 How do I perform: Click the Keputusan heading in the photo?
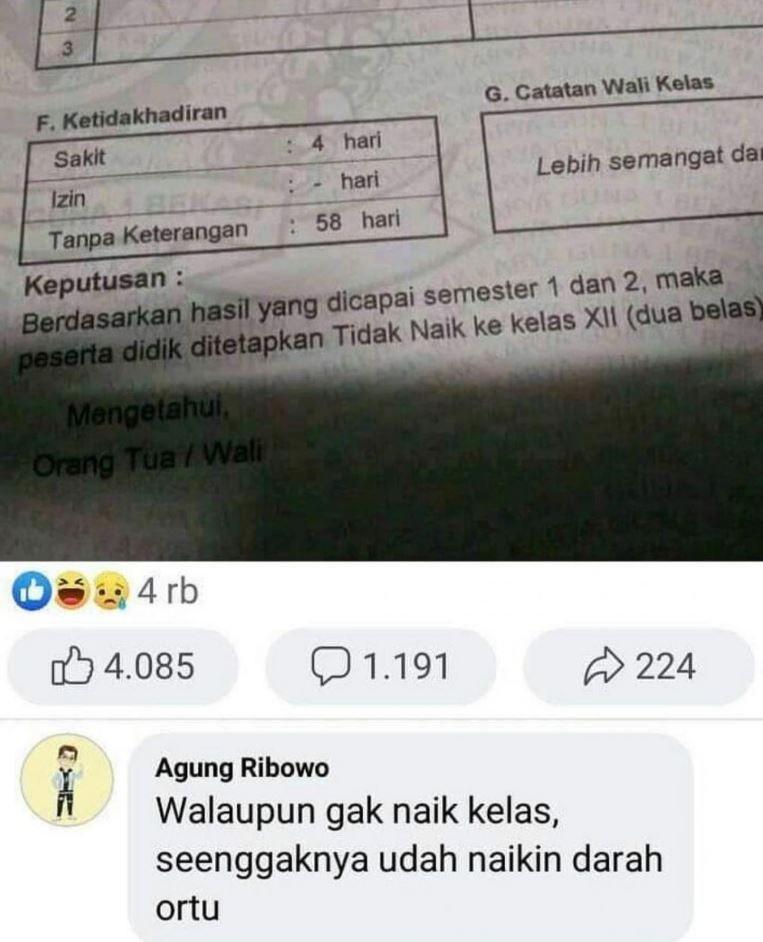pos(103,282)
